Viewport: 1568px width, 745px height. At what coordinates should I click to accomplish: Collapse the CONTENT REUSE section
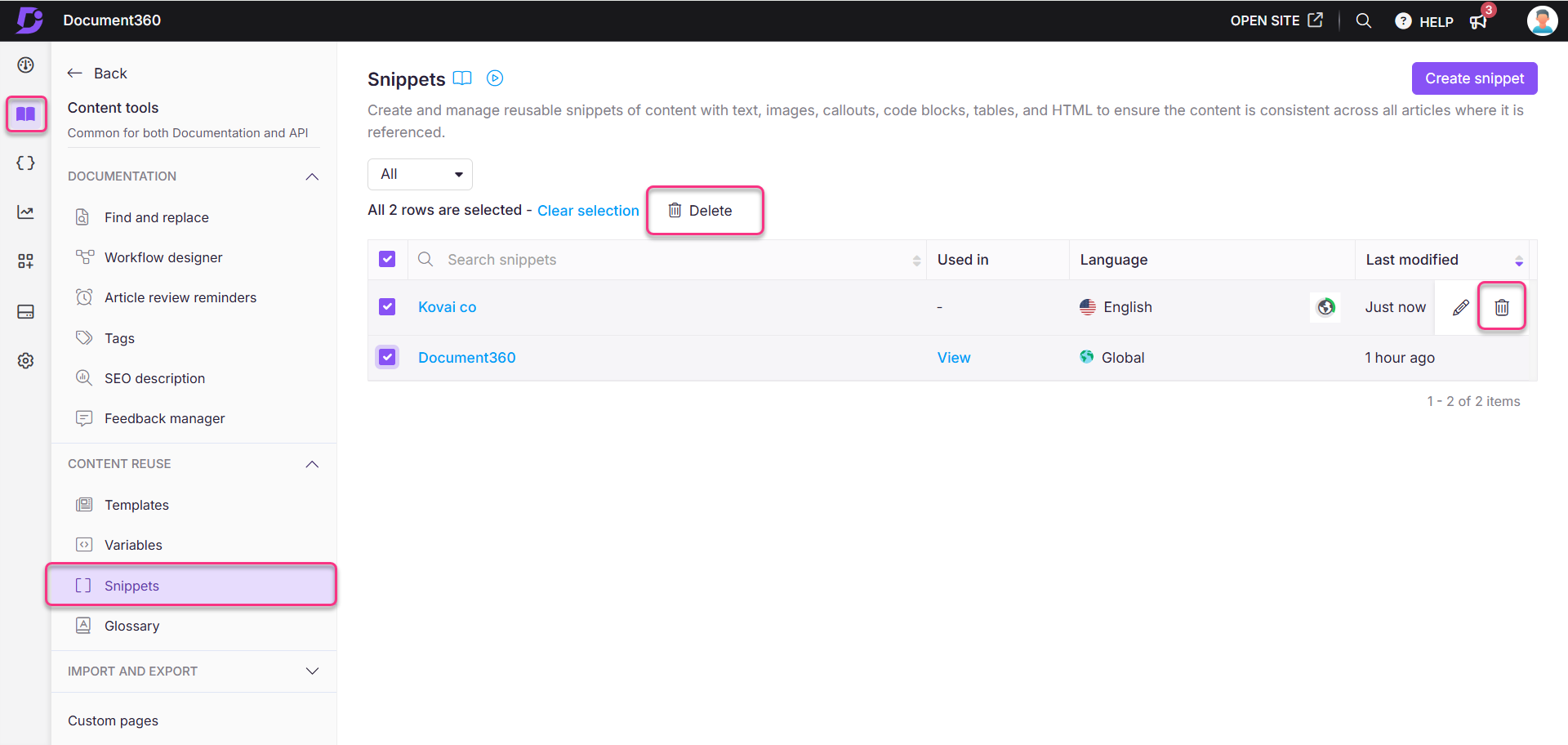[x=312, y=464]
